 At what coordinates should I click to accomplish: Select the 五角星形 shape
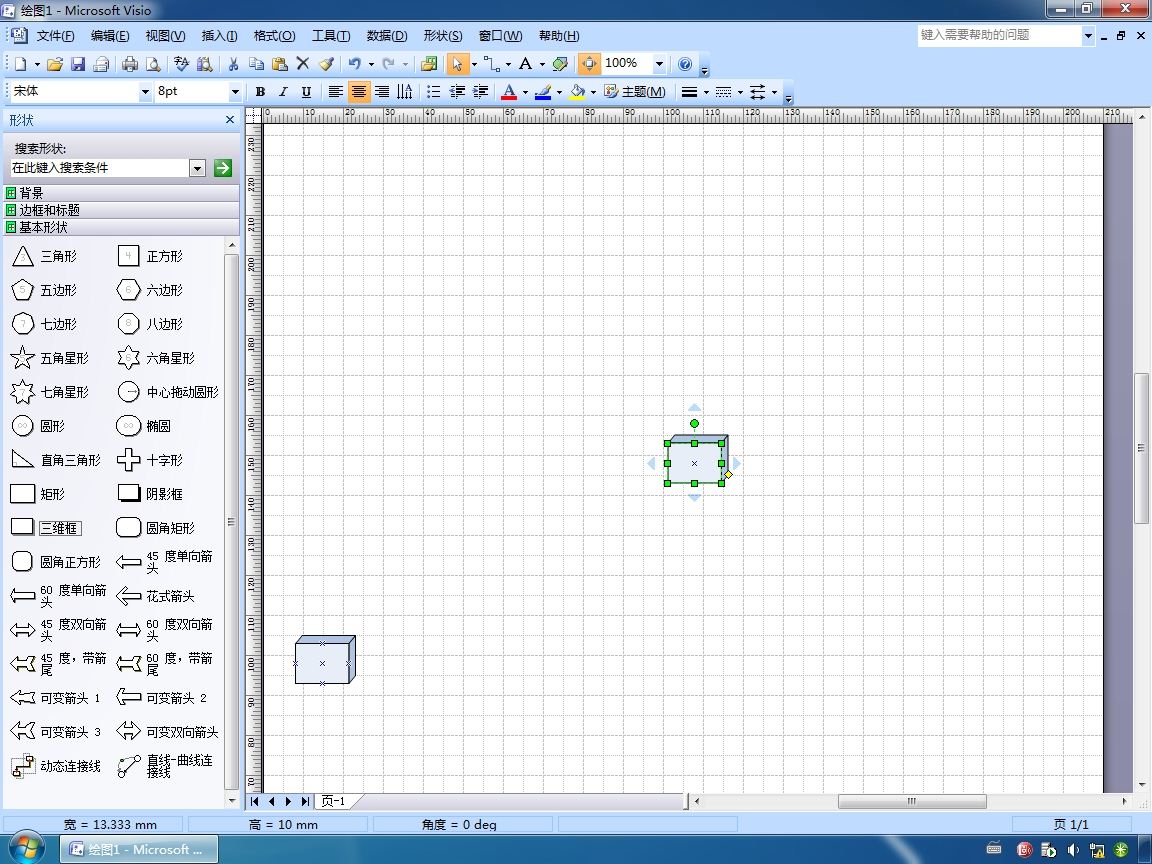(50, 359)
